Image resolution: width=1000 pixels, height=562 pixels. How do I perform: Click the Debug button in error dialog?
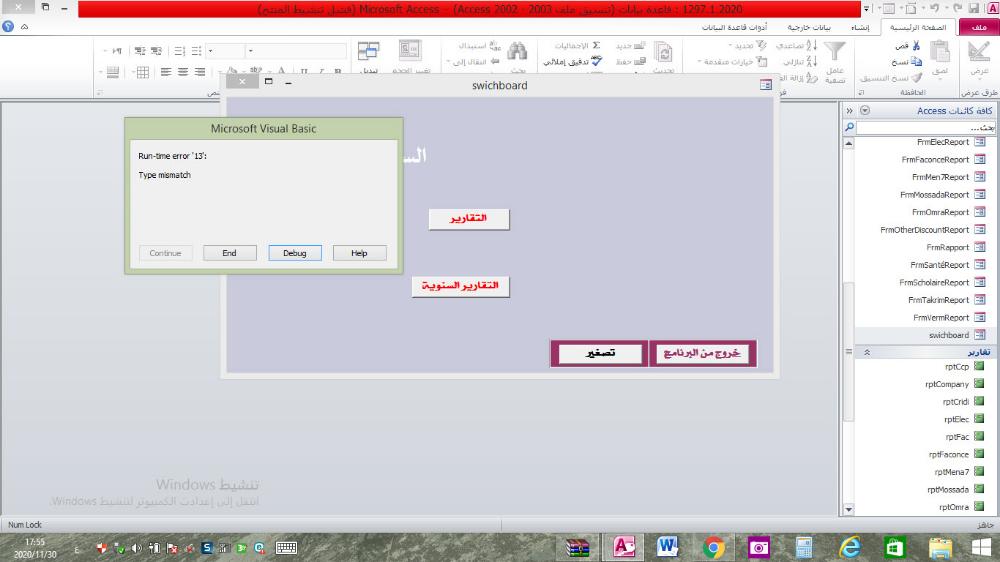pos(295,253)
